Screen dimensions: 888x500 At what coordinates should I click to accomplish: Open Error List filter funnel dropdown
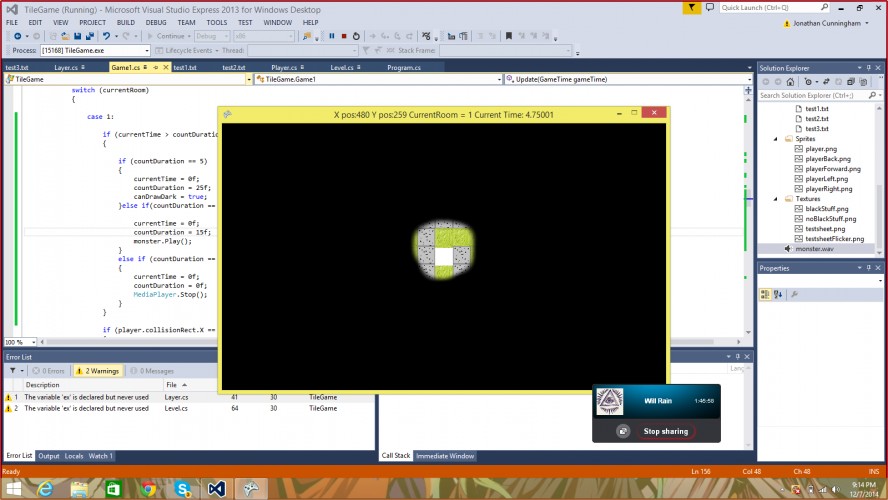point(15,371)
